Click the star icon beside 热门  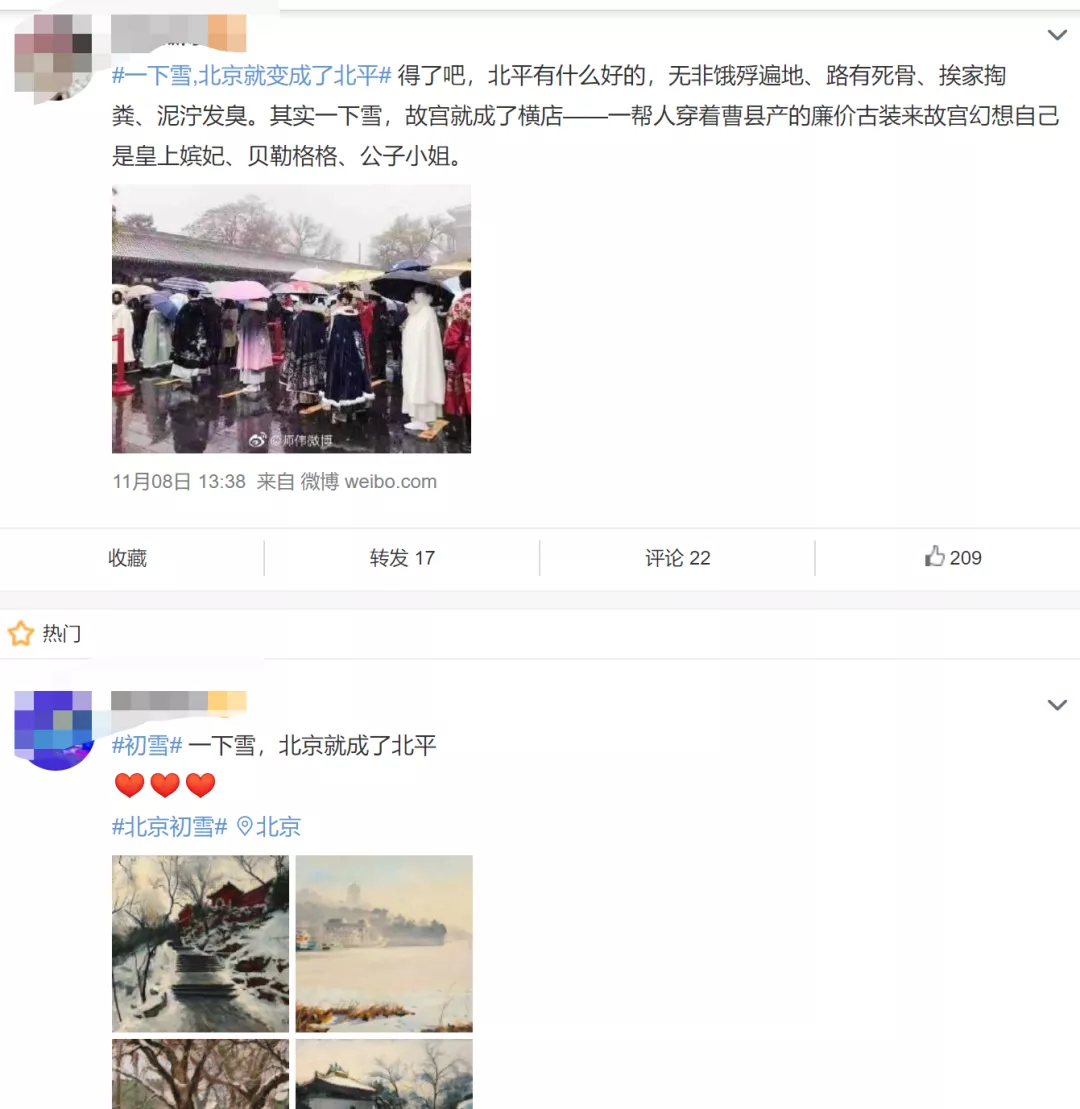tap(21, 633)
